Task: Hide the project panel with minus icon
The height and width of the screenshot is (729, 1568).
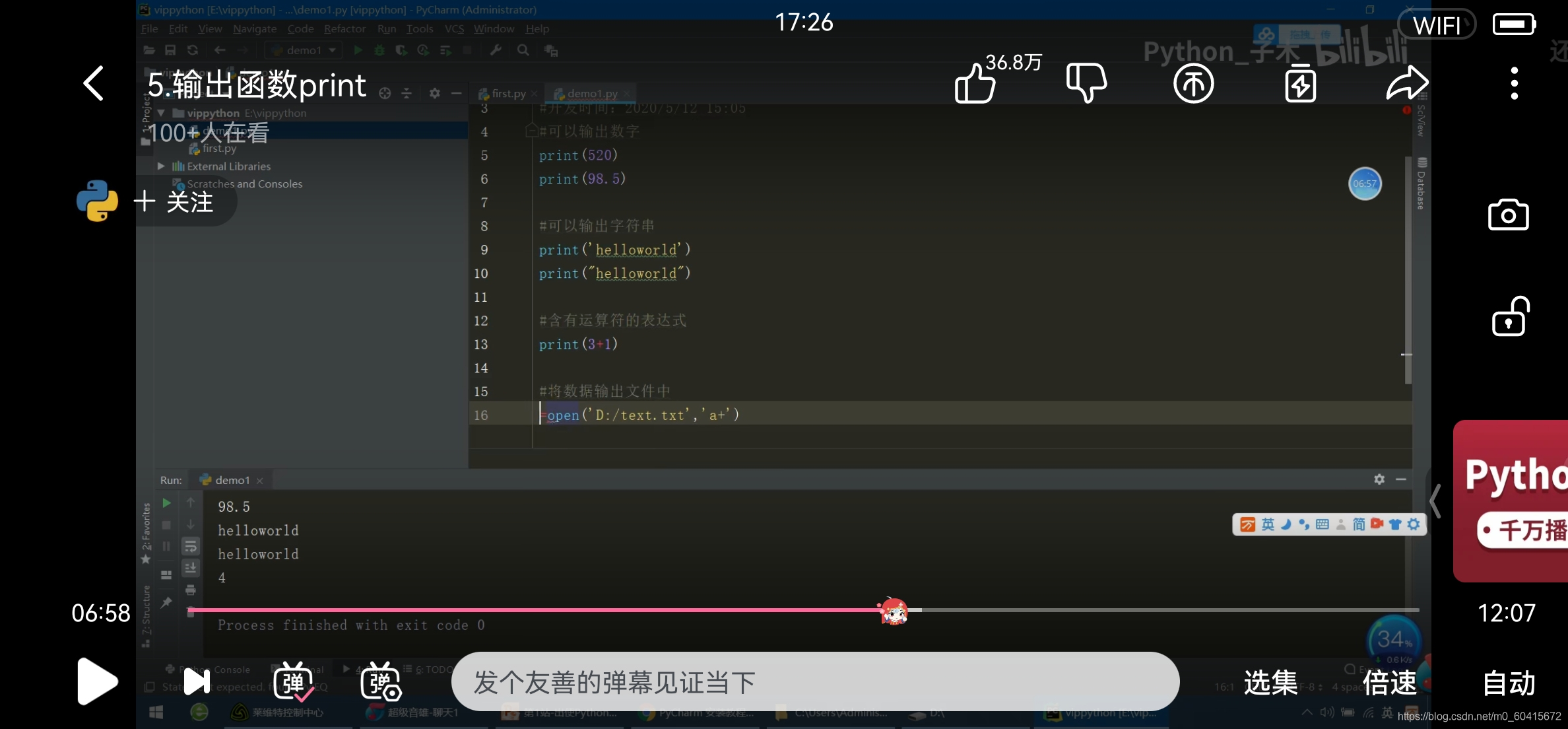Action: (456, 93)
